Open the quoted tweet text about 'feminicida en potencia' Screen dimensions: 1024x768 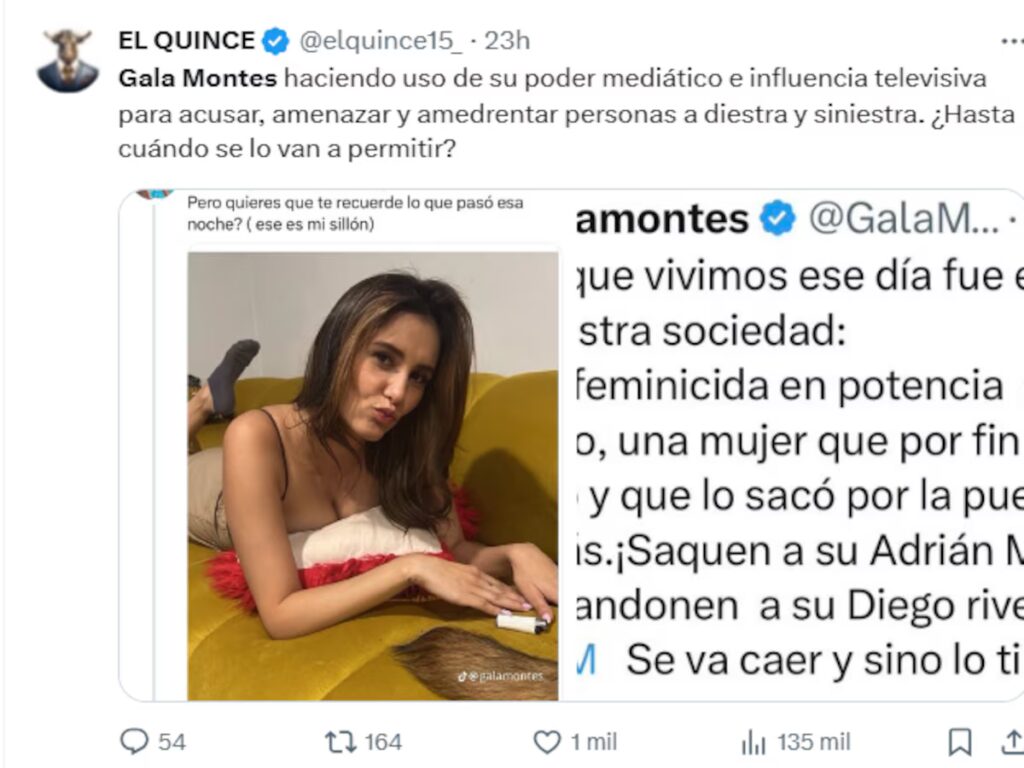(799, 468)
